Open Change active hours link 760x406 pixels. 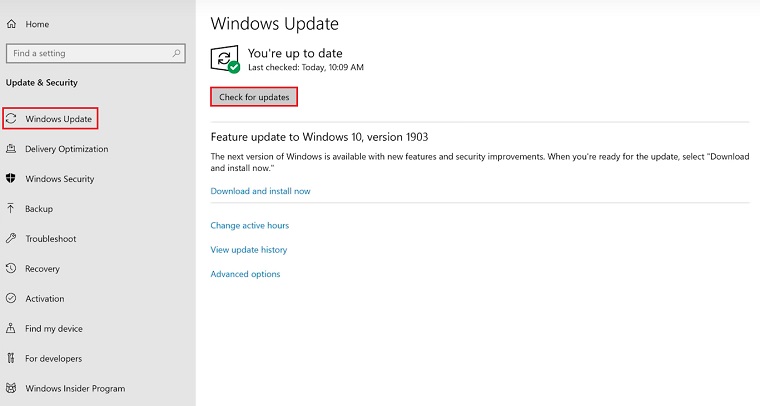click(x=249, y=226)
